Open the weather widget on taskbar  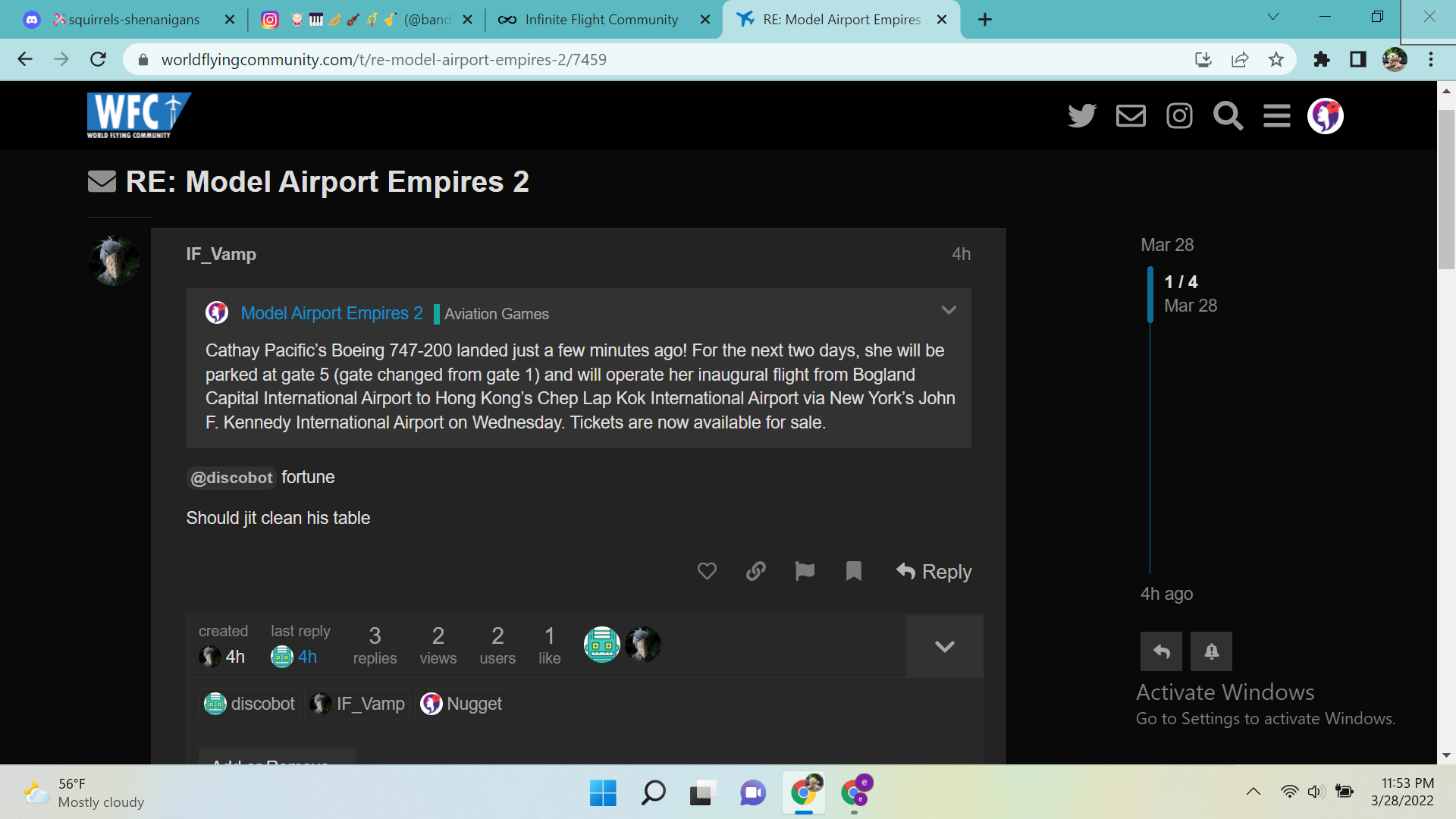coord(83,793)
